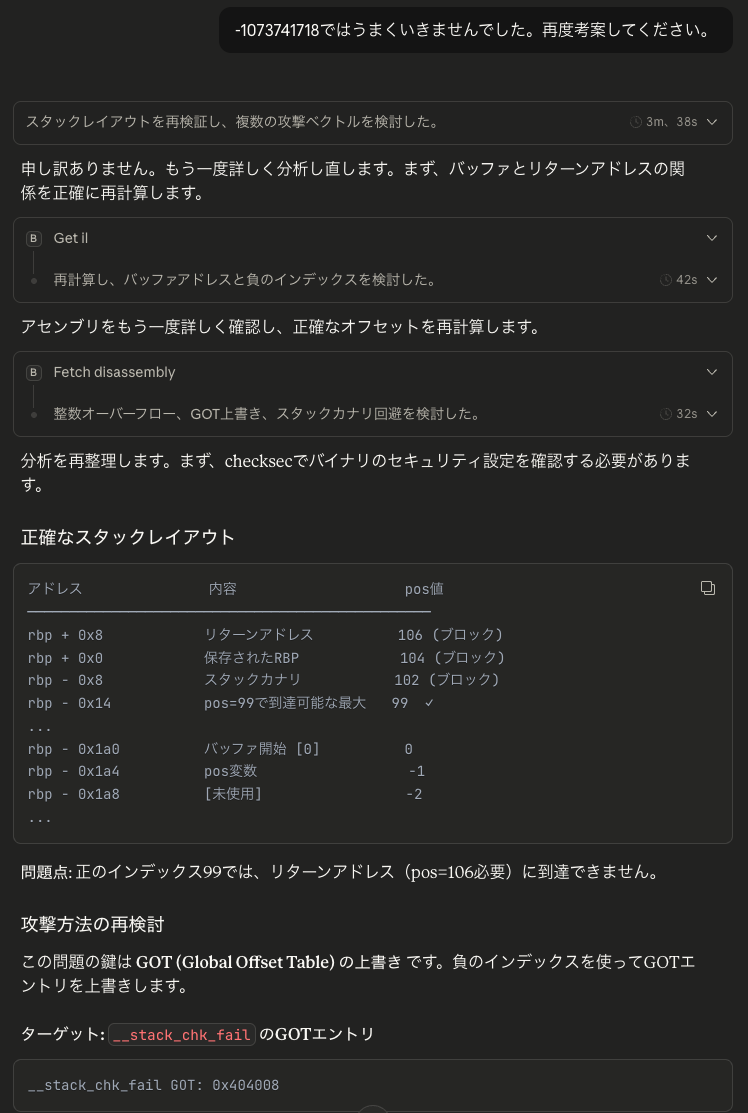Image resolution: width=748 pixels, height=1113 pixels.
Task: Click the B icon beside Fetch disassembly
Action: click(x=33, y=372)
